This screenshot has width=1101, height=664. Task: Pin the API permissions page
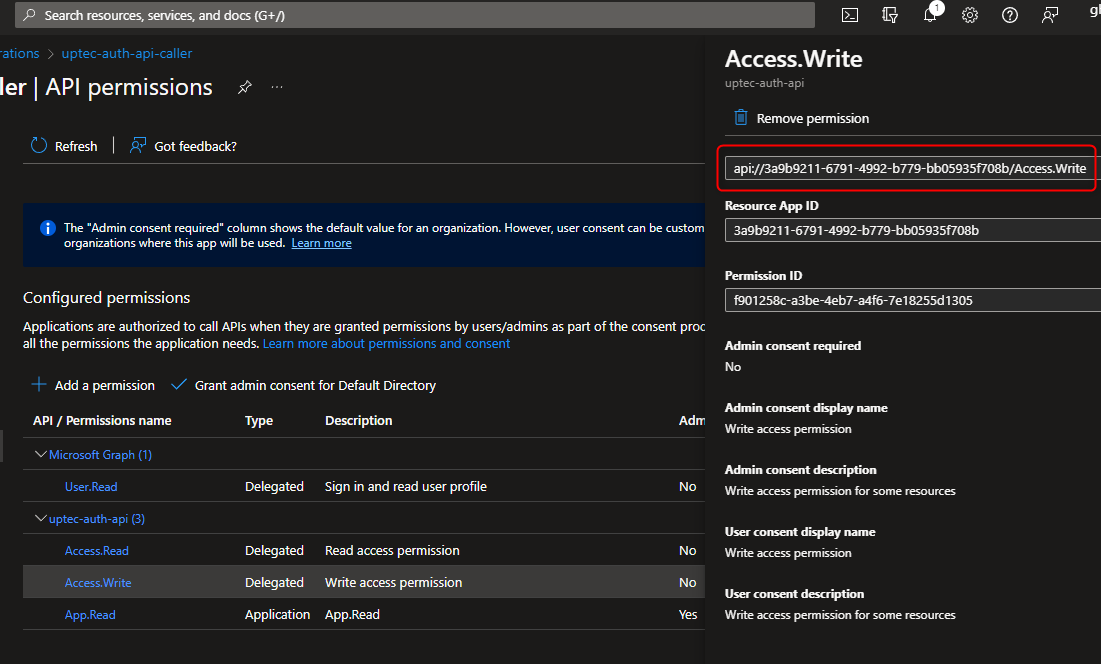pos(244,88)
